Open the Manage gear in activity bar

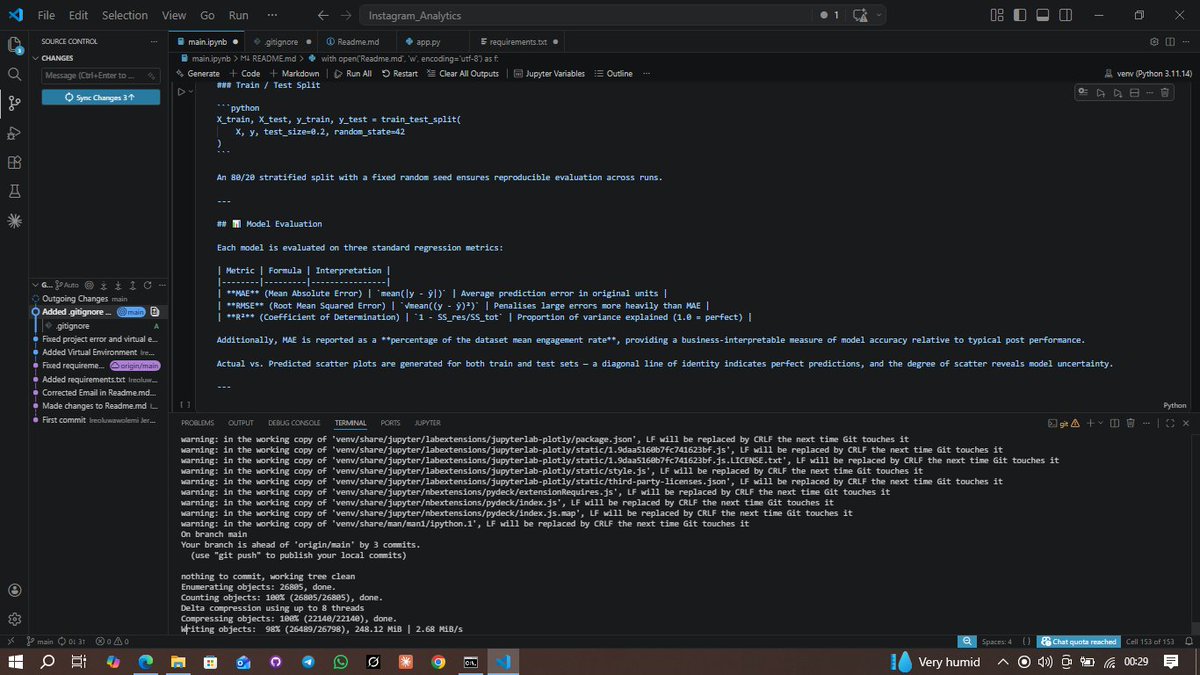click(x=15, y=619)
